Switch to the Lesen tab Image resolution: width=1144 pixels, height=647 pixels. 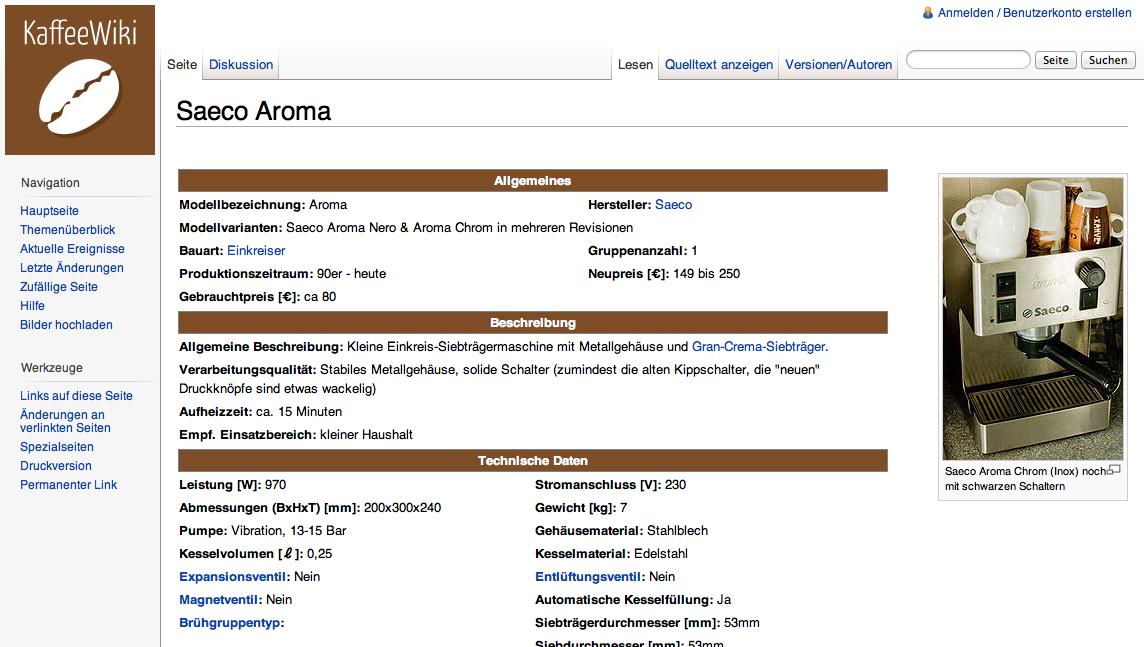pos(635,64)
